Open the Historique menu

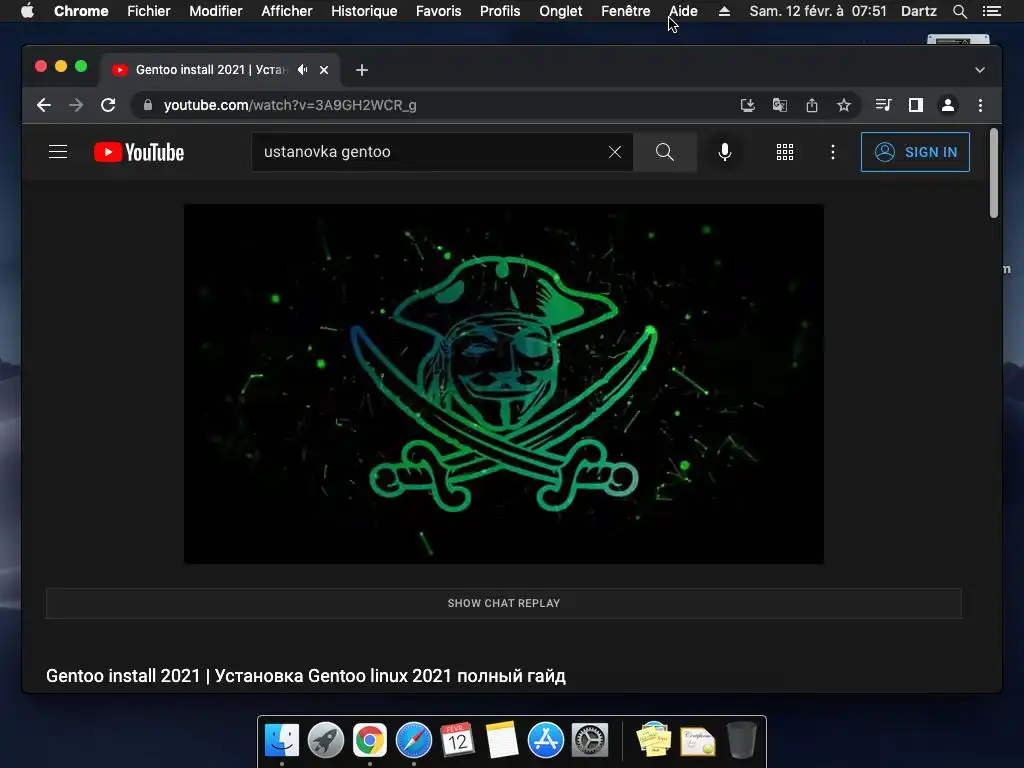[x=364, y=11]
